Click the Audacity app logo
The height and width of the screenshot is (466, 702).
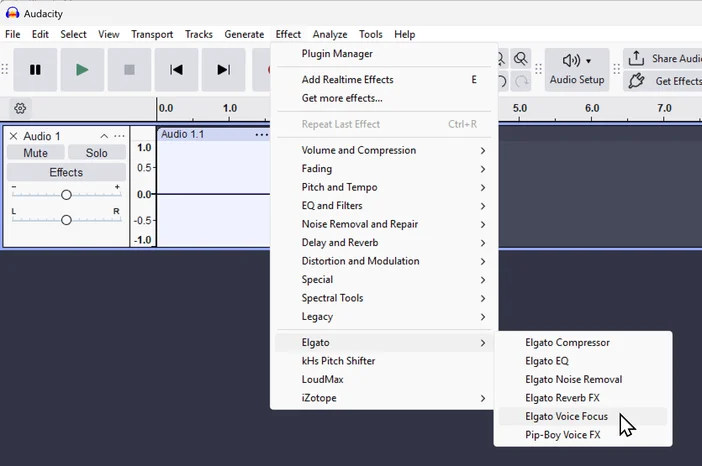pyautogui.click(x=12, y=13)
